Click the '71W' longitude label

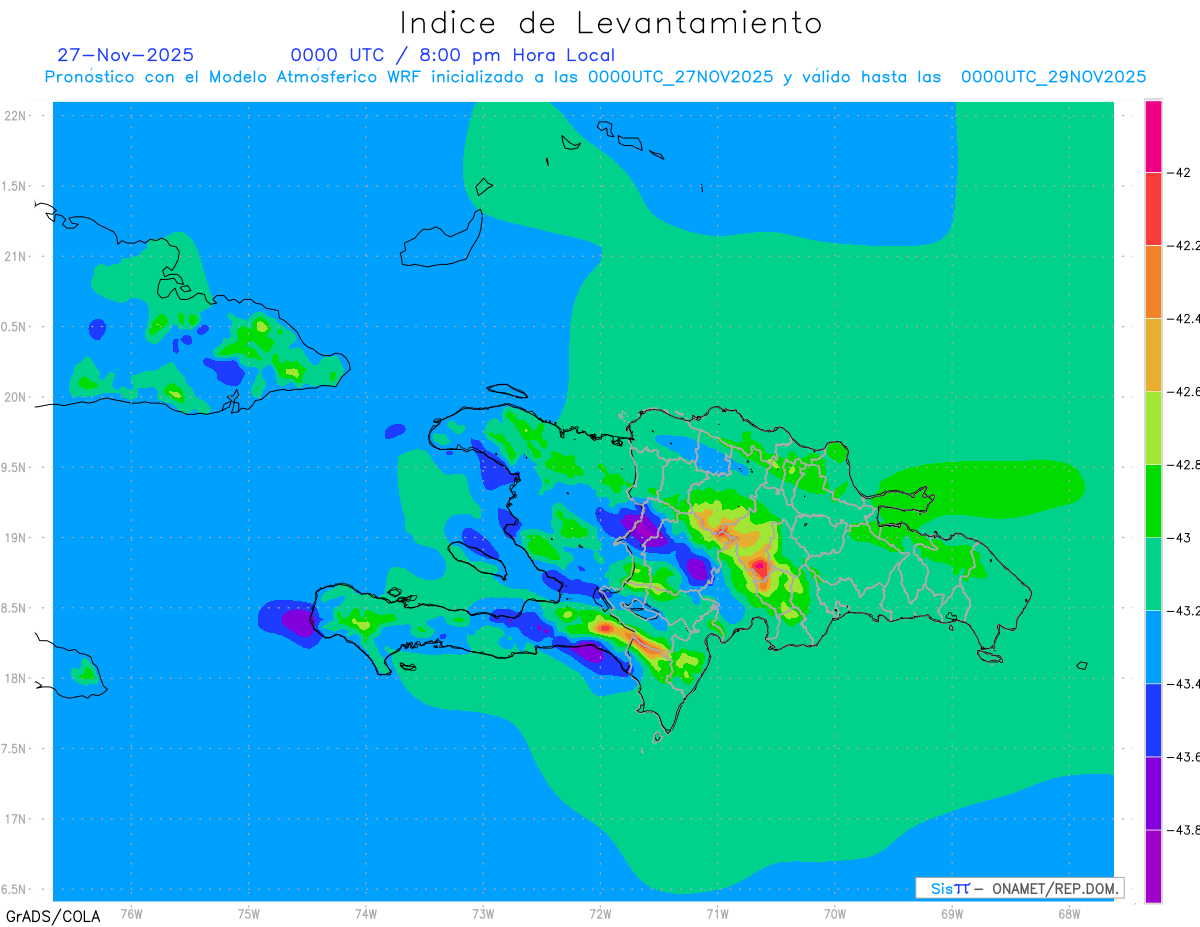pyautogui.click(x=717, y=914)
